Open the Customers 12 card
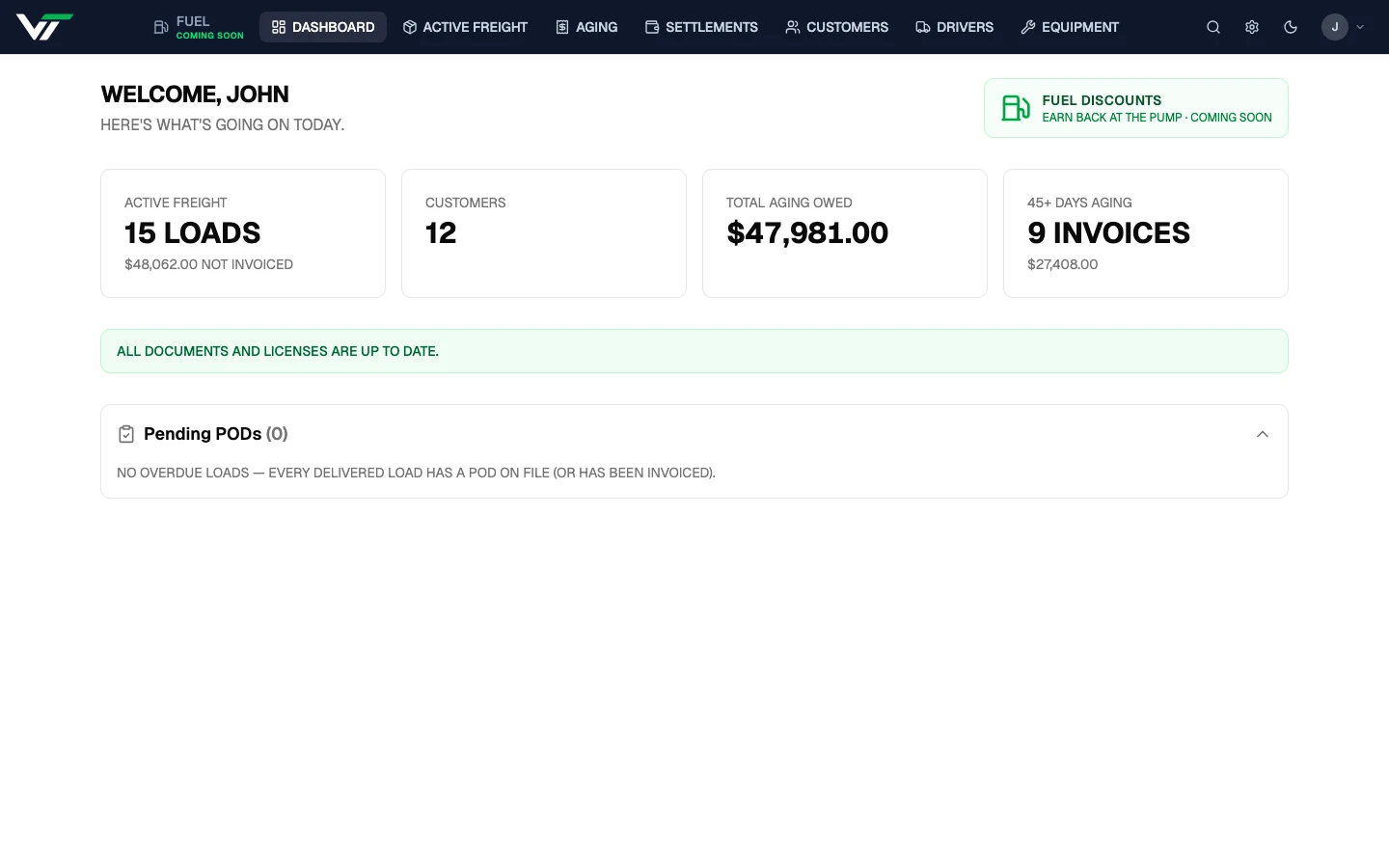Screen dimensions: 1389x868 (x=544, y=233)
